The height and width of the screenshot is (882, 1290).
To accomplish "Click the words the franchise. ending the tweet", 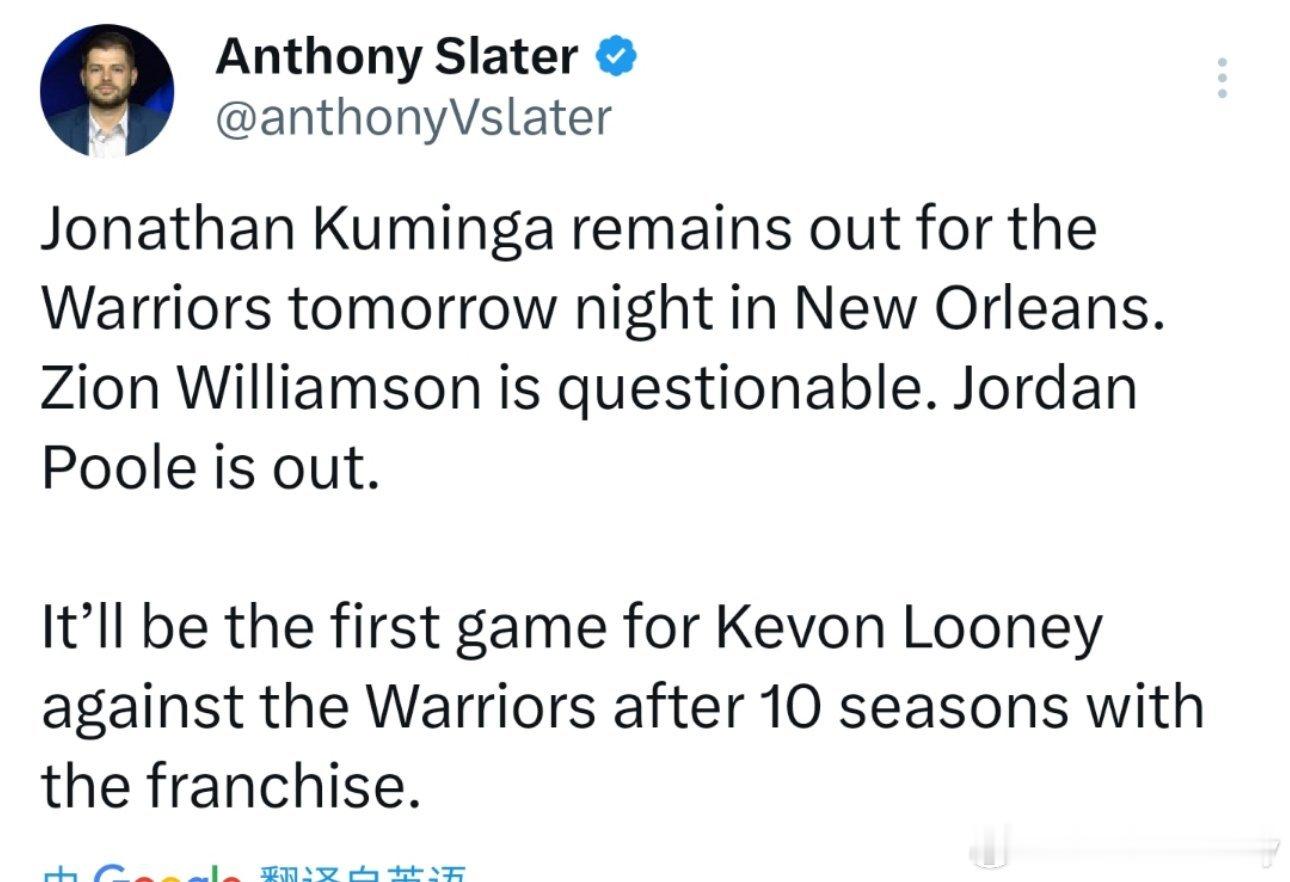I will (x=226, y=787).
